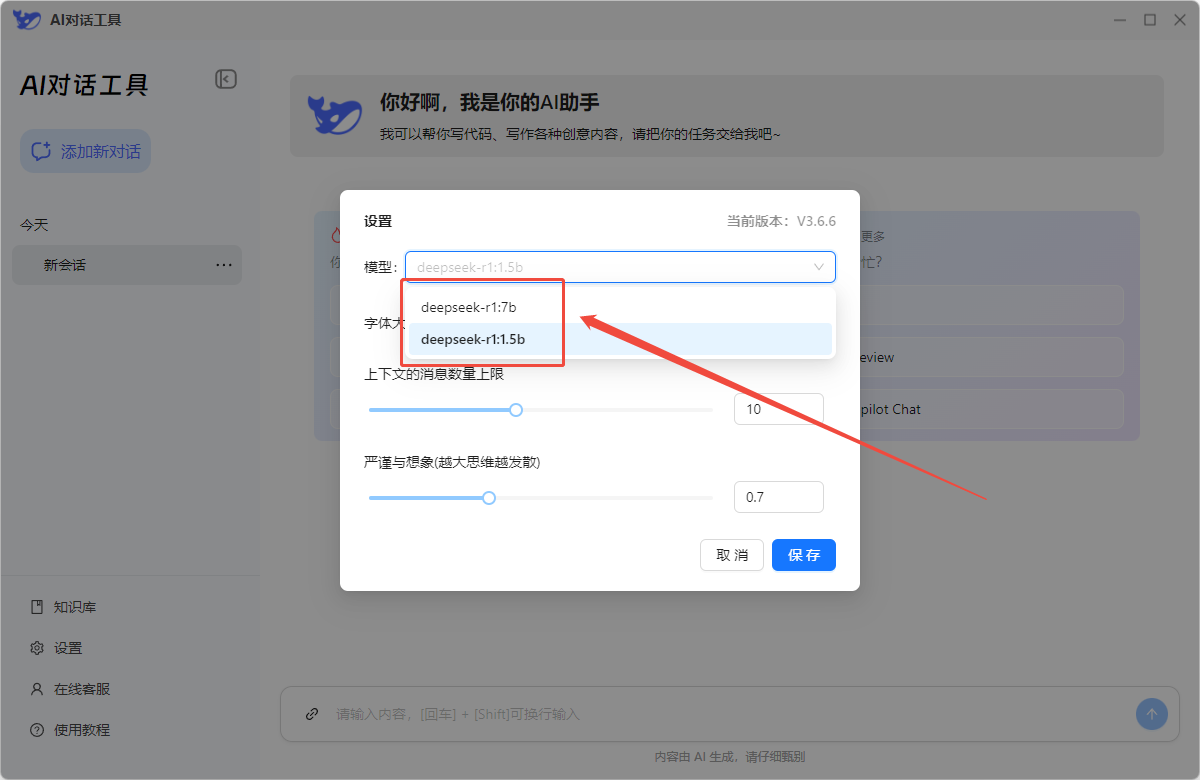Collapse the sidebar with the panel toggle icon

[x=226, y=79]
